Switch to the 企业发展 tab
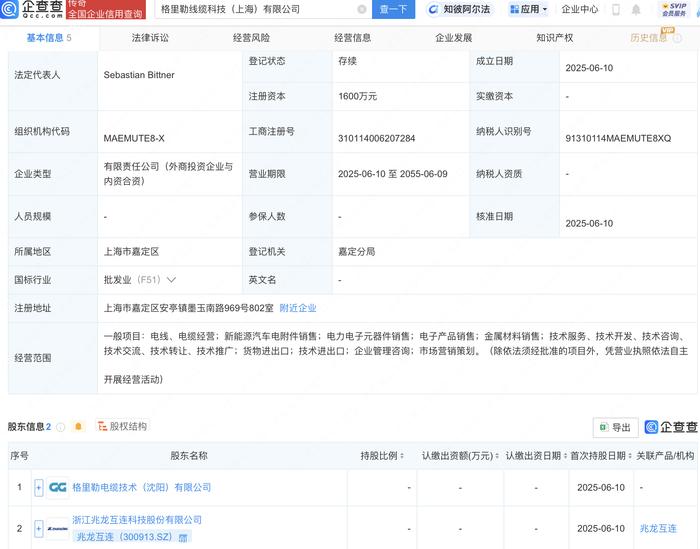 click(x=454, y=38)
